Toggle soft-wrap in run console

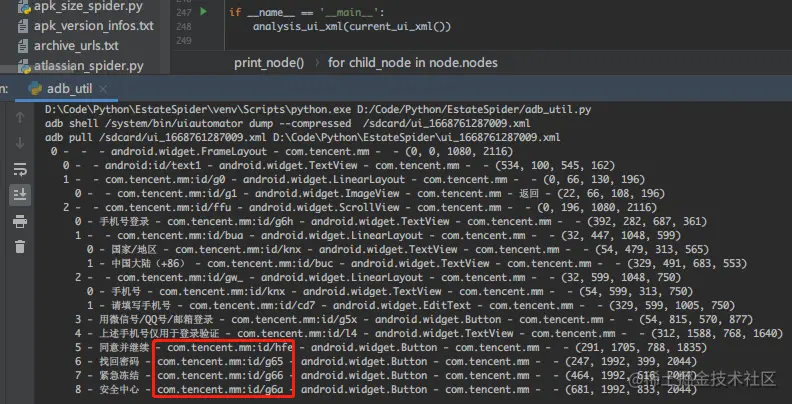[20, 170]
